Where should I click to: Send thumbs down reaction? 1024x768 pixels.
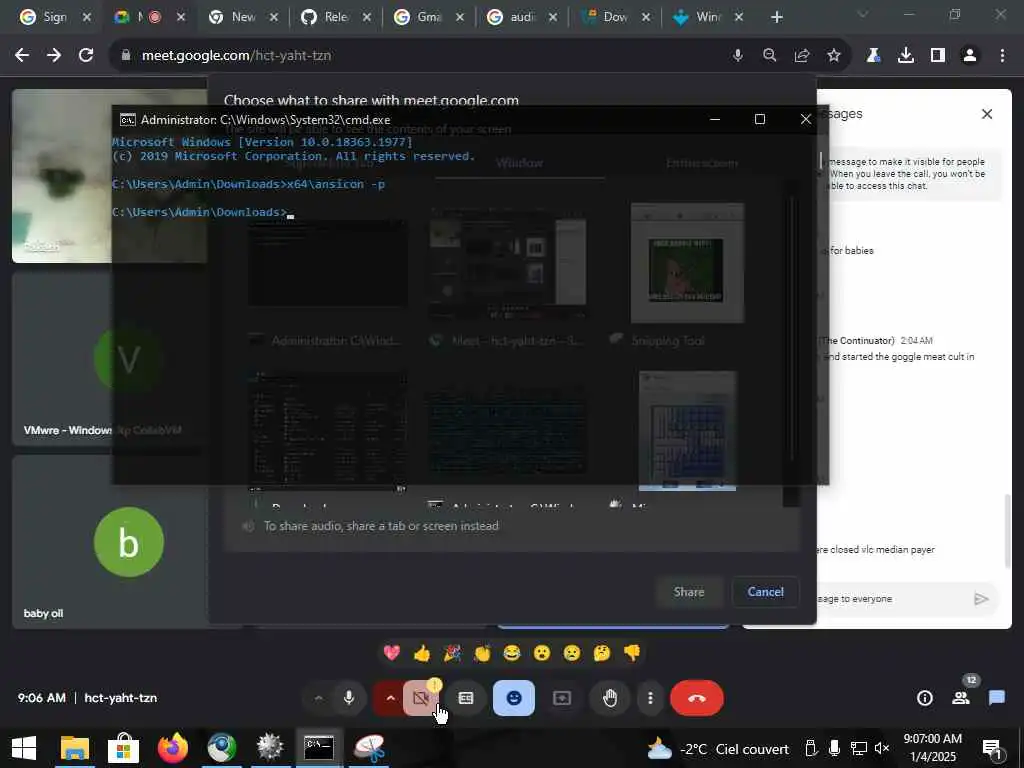[632, 652]
